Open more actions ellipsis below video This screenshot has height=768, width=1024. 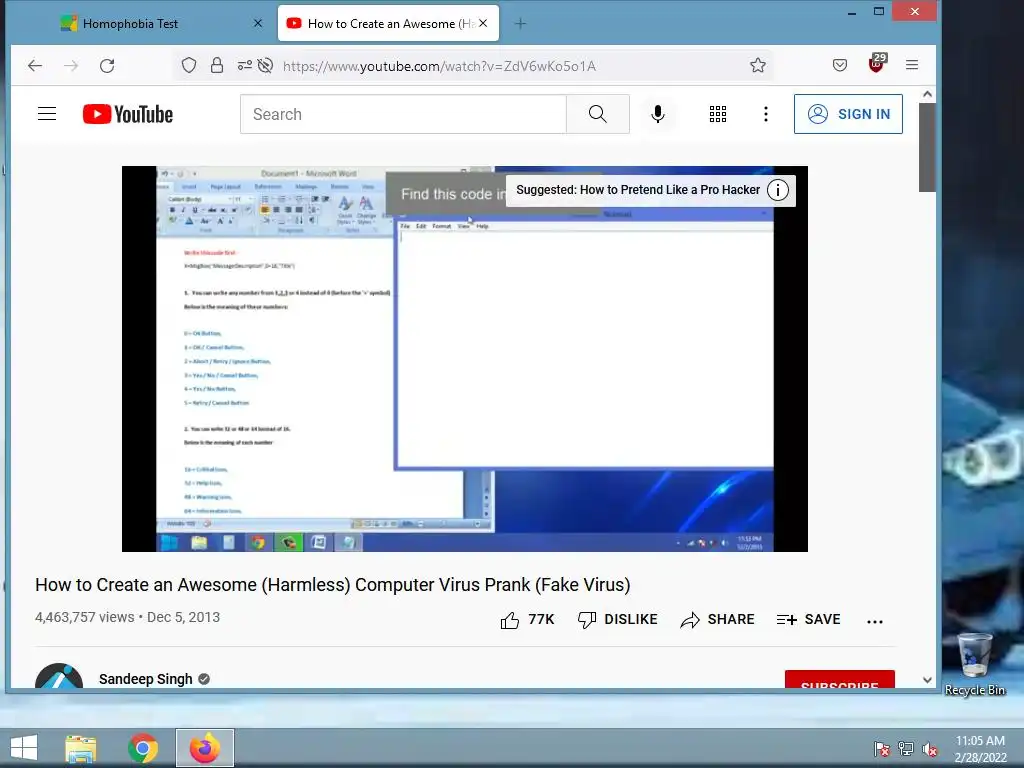[875, 622]
